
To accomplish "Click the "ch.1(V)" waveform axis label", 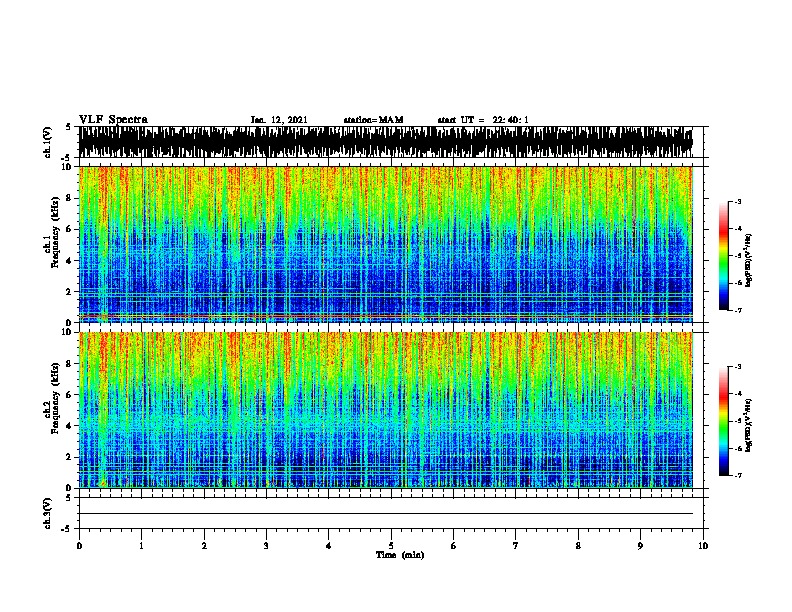I will coord(47,142).
